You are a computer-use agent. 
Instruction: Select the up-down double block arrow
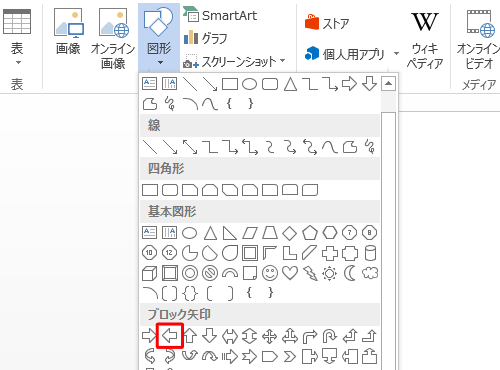[250, 336]
